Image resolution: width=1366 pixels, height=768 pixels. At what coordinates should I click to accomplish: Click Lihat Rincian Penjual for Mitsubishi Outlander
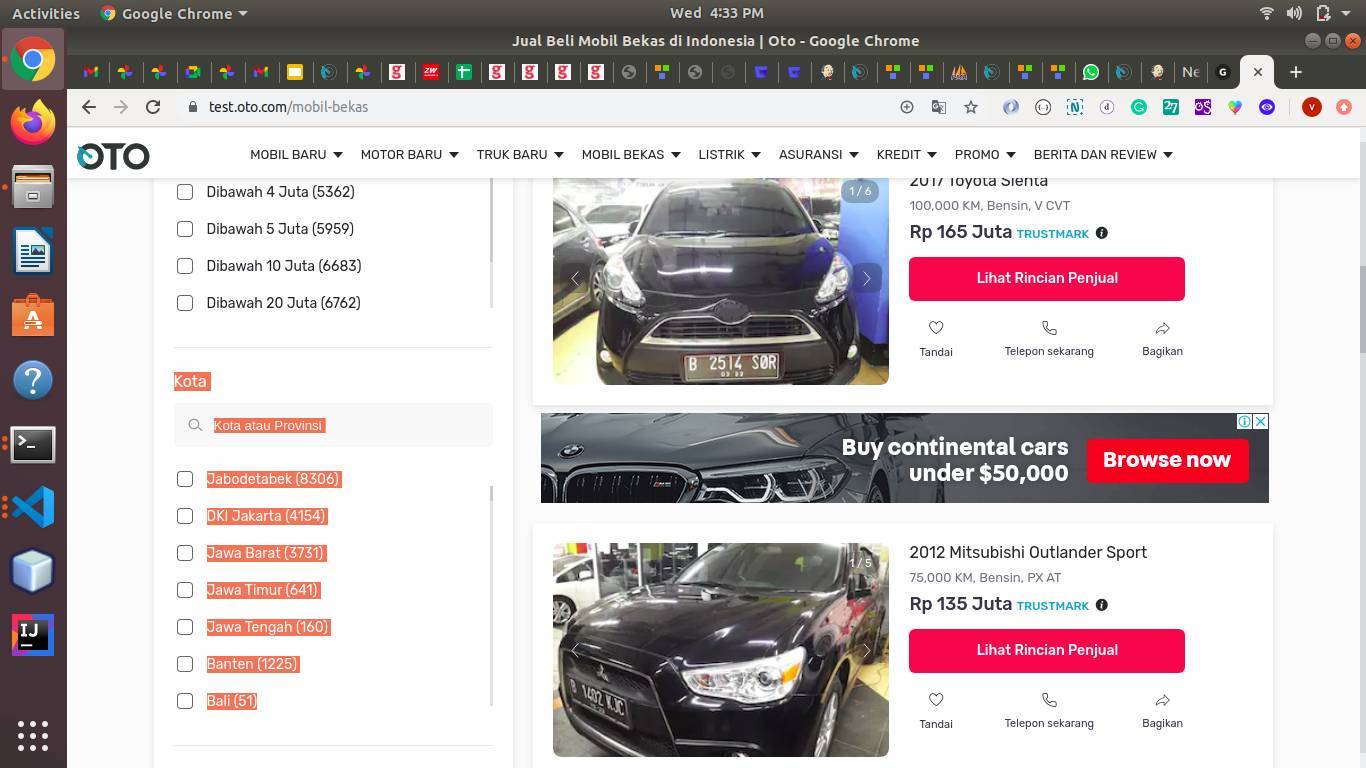point(1047,650)
